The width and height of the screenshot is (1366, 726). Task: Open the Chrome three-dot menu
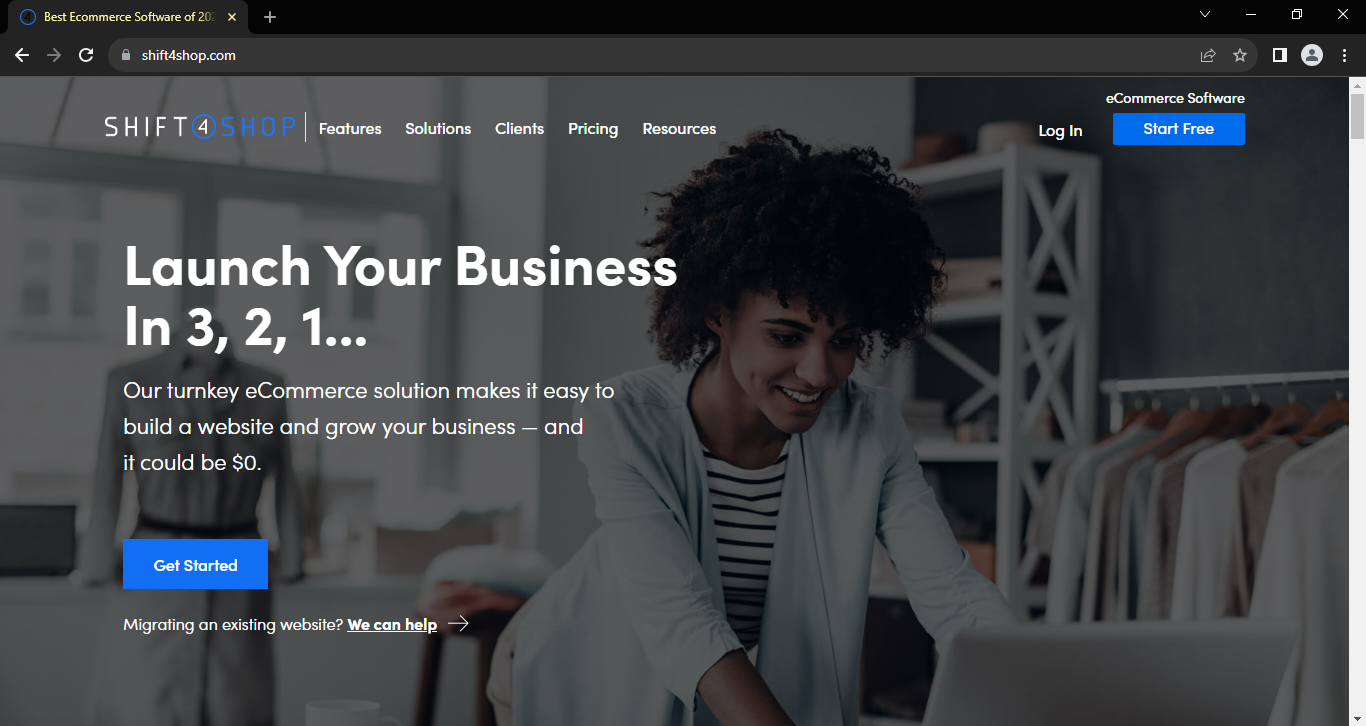[1344, 55]
